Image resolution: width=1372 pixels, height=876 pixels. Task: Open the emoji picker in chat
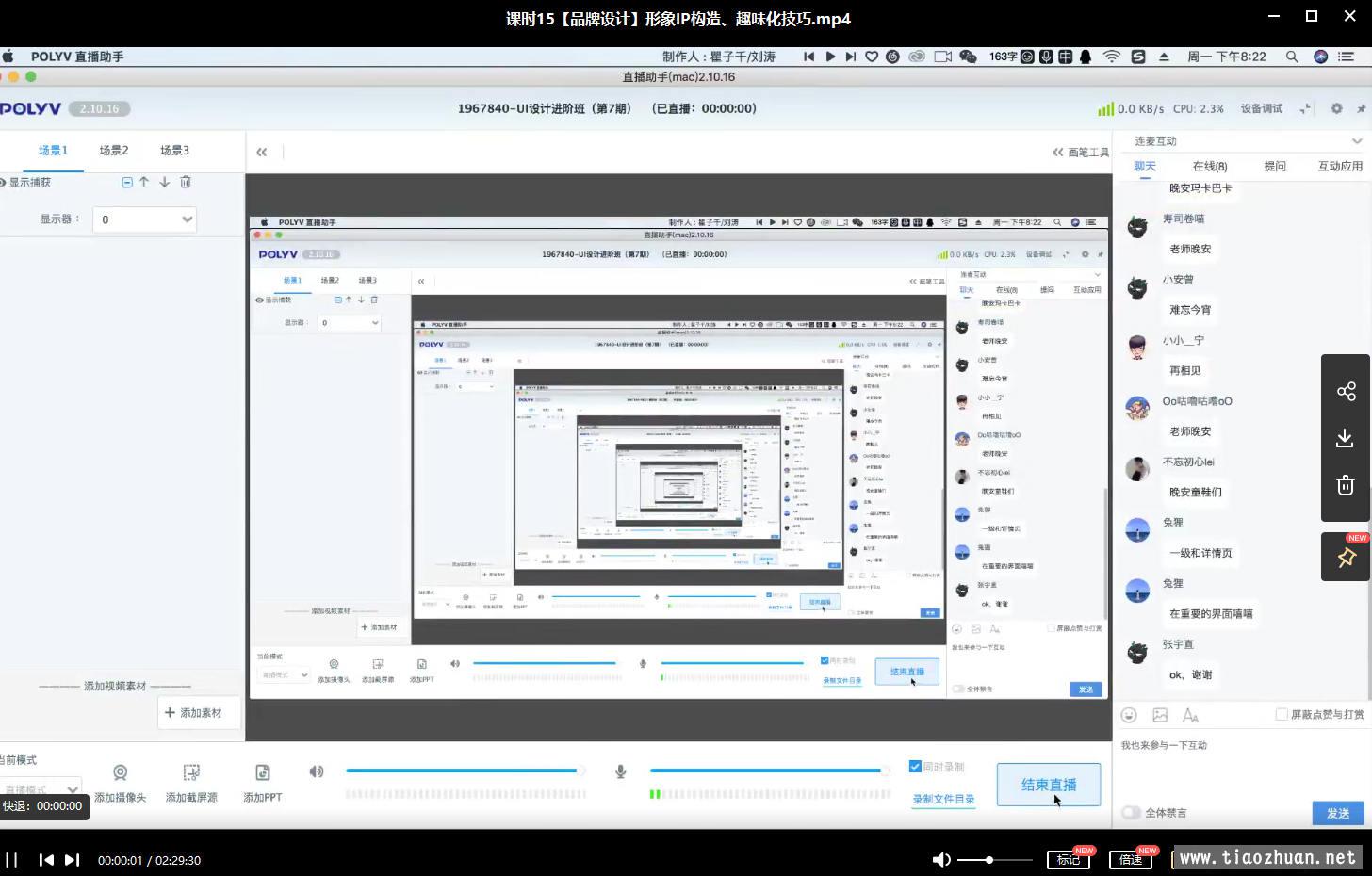pyautogui.click(x=1129, y=716)
